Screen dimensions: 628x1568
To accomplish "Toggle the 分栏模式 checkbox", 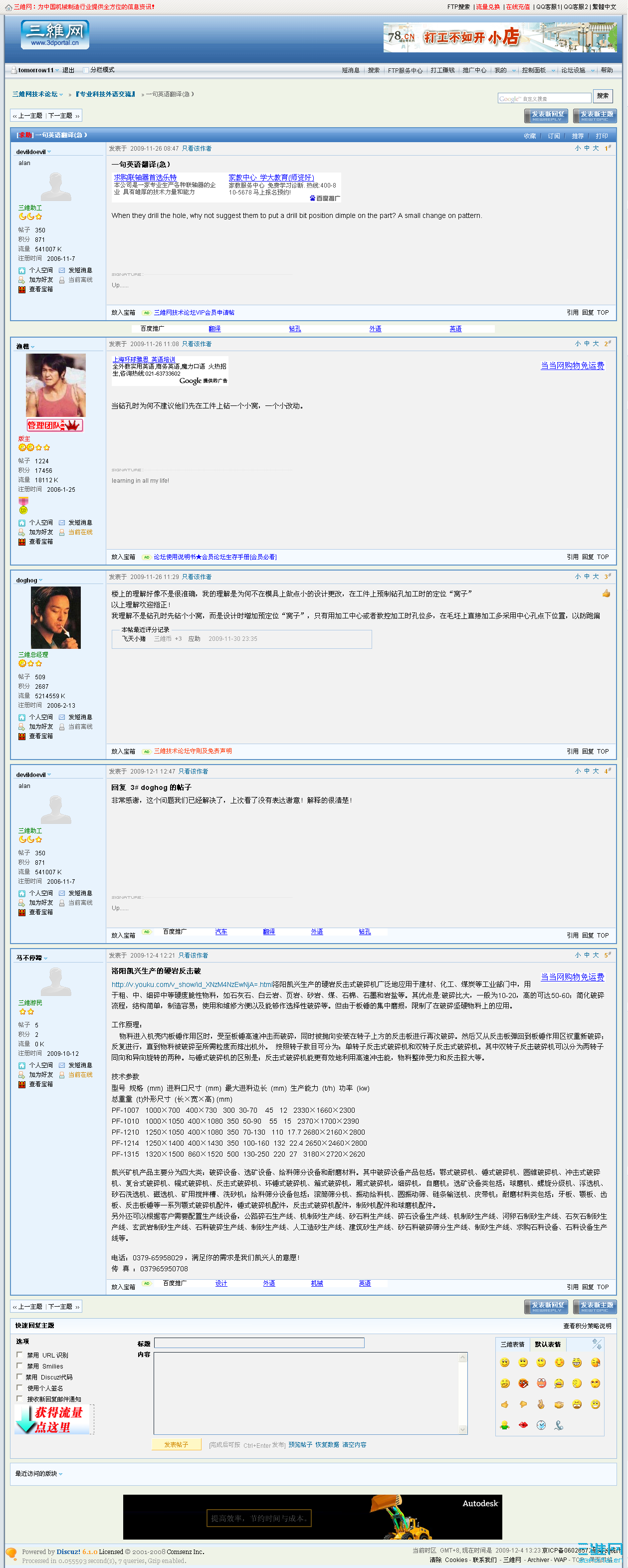I will [x=86, y=70].
